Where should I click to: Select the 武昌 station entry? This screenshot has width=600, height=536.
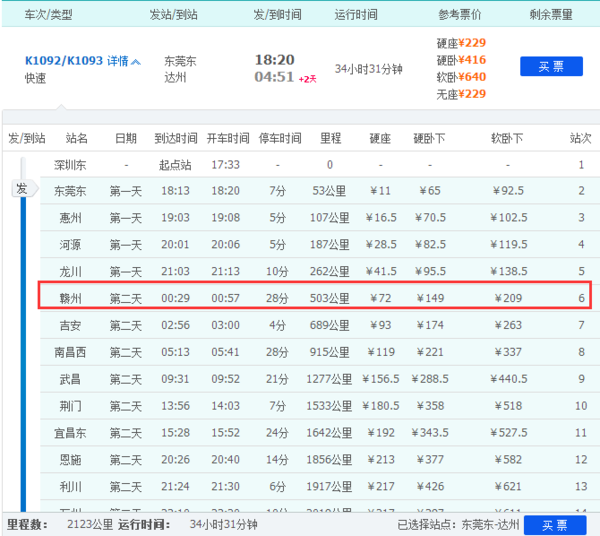click(x=70, y=379)
